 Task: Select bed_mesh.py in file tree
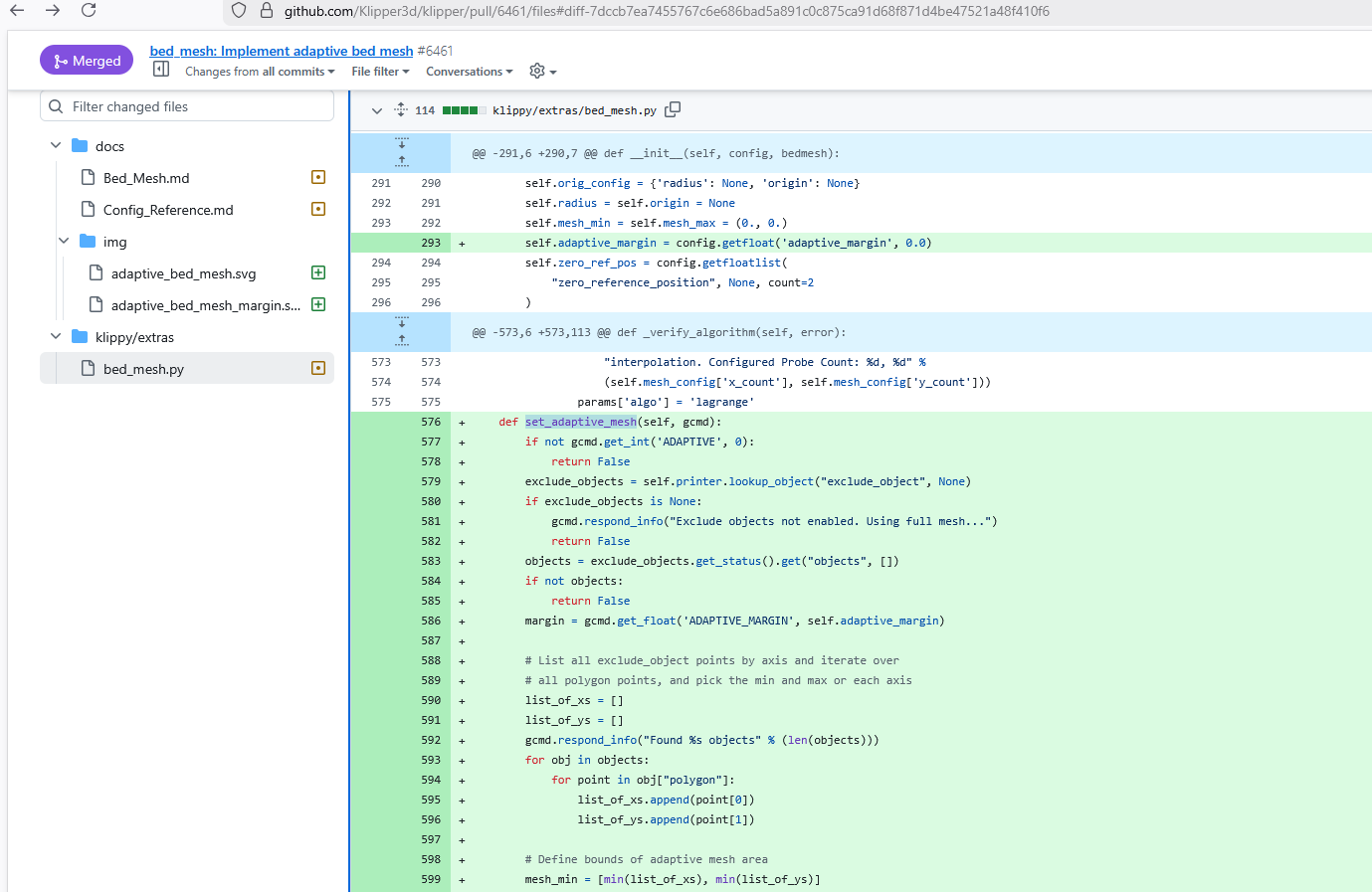tap(143, 369)
